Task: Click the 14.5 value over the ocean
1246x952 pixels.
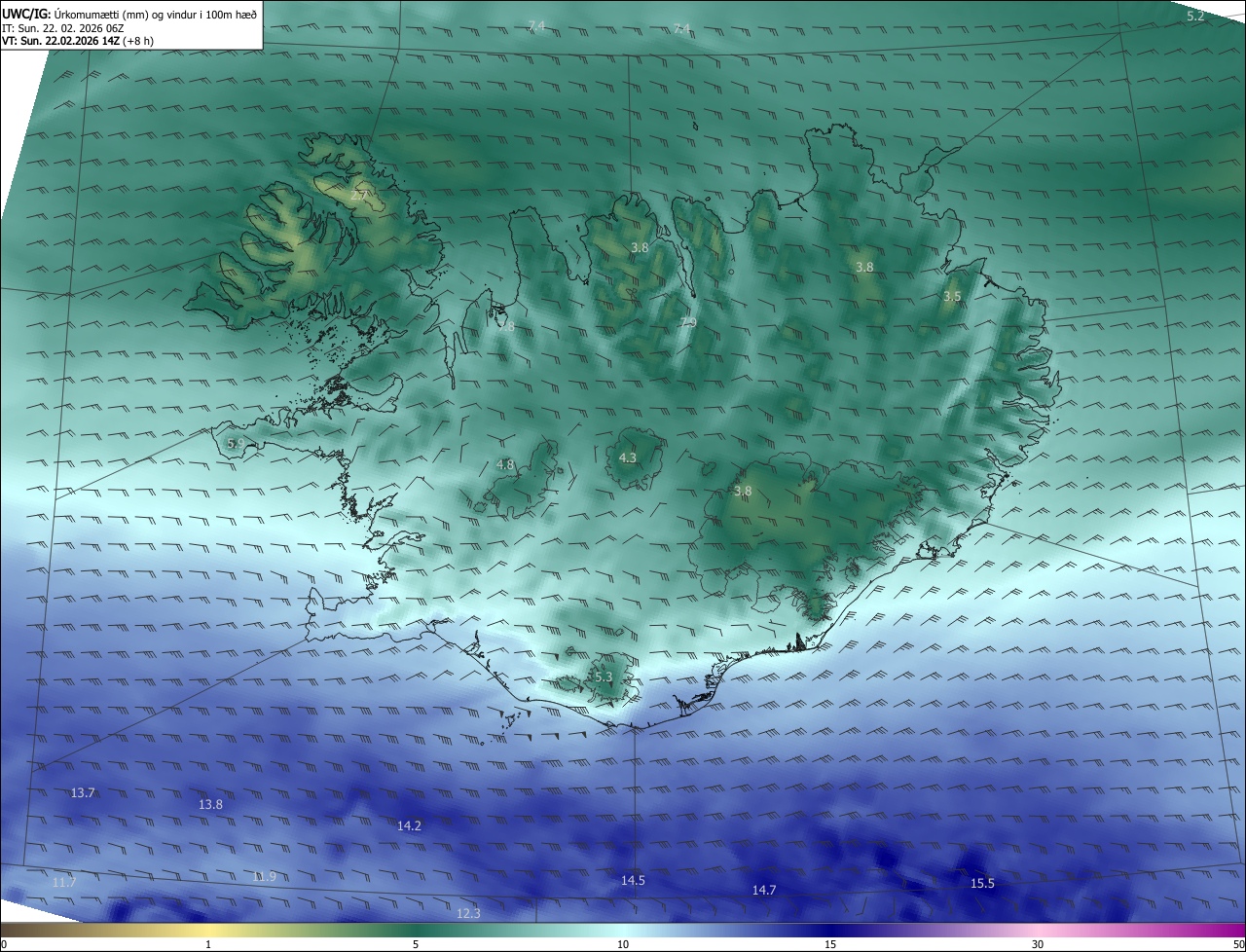Action: tap(633, 881)
